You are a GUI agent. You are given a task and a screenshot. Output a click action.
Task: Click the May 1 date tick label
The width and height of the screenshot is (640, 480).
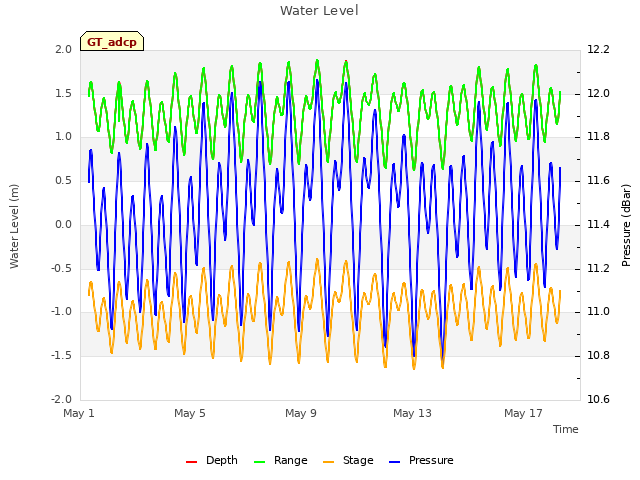point(79,413)
